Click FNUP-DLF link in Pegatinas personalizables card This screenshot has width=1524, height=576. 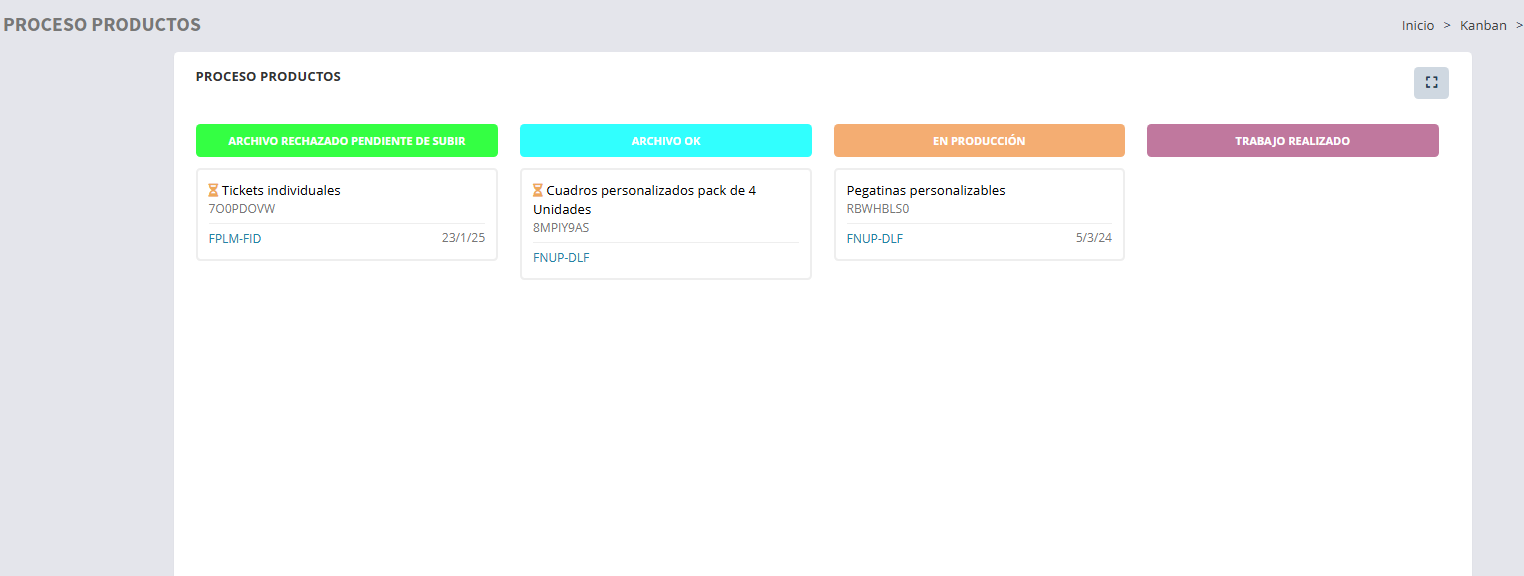875,239
